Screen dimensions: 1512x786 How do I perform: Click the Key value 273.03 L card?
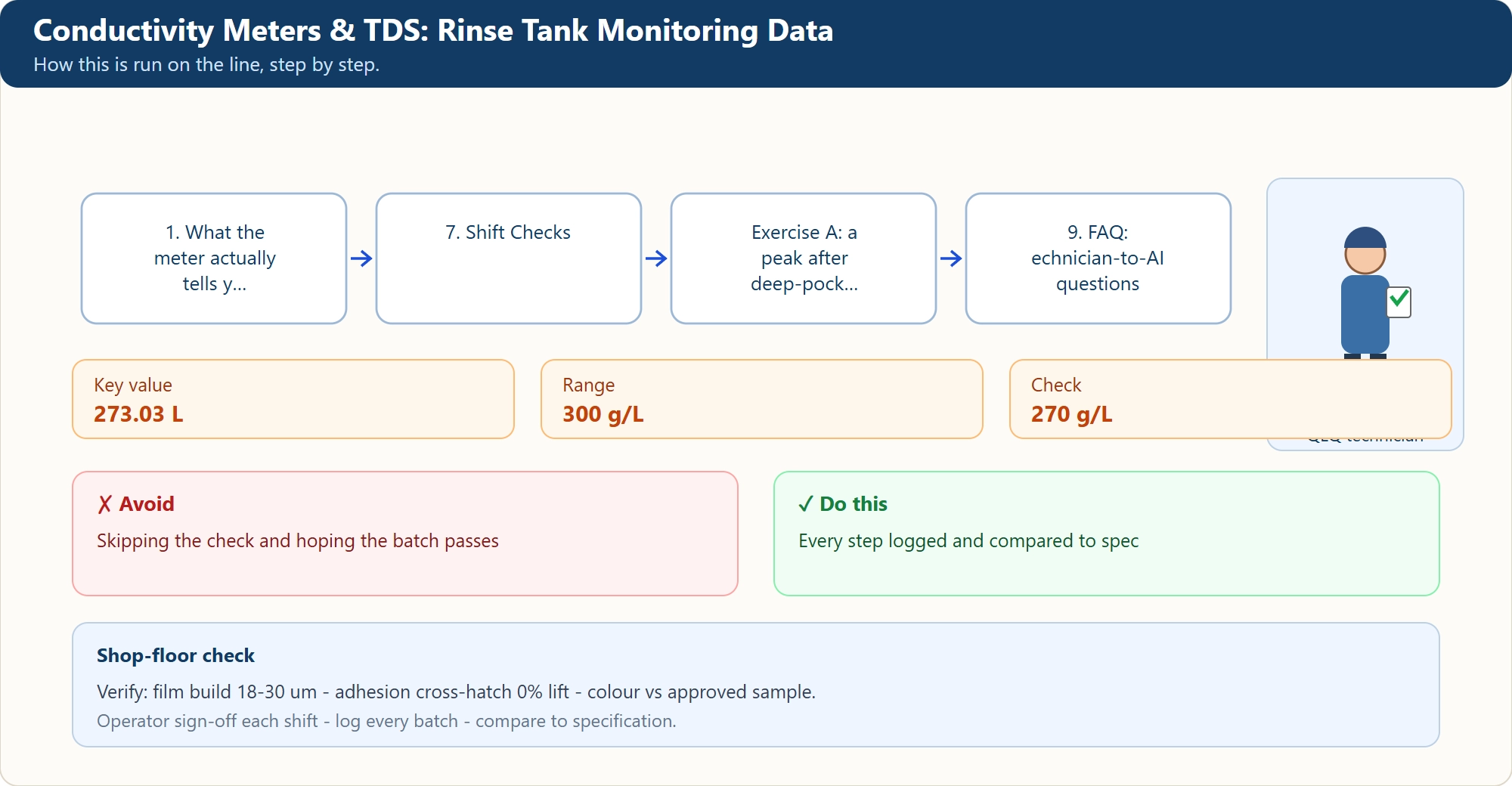coord(293,399)
